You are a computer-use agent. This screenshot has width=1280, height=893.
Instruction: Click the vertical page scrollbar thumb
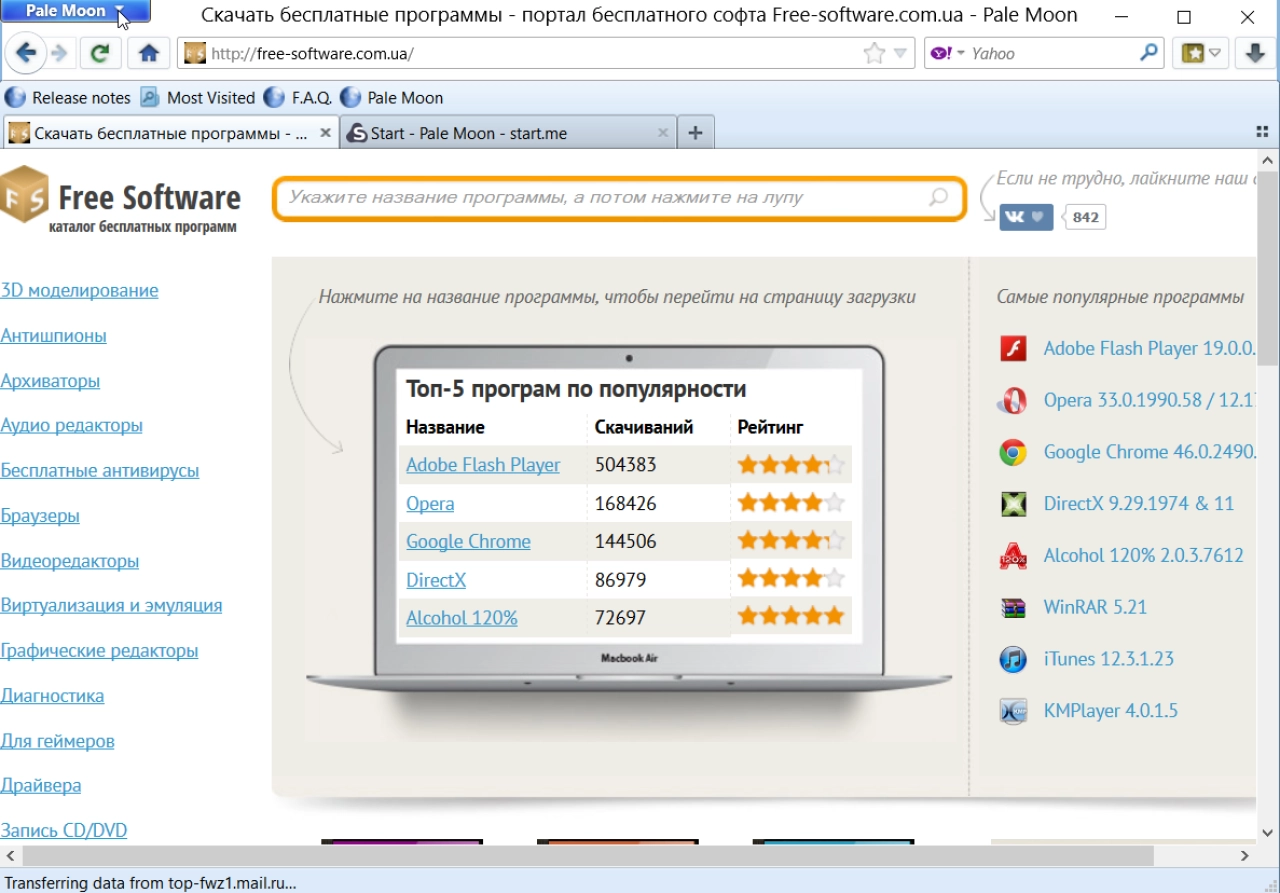pyautogui.click(x=1268, y=270)
